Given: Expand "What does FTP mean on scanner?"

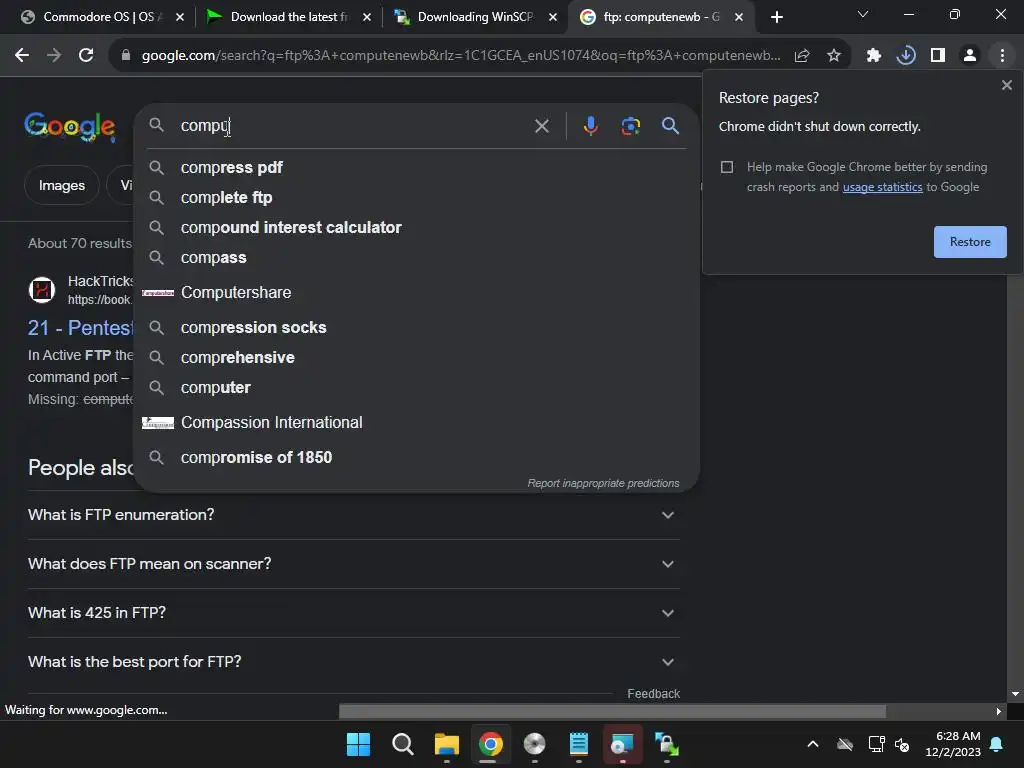Looking at the screenshot, I should coord(353,564).
